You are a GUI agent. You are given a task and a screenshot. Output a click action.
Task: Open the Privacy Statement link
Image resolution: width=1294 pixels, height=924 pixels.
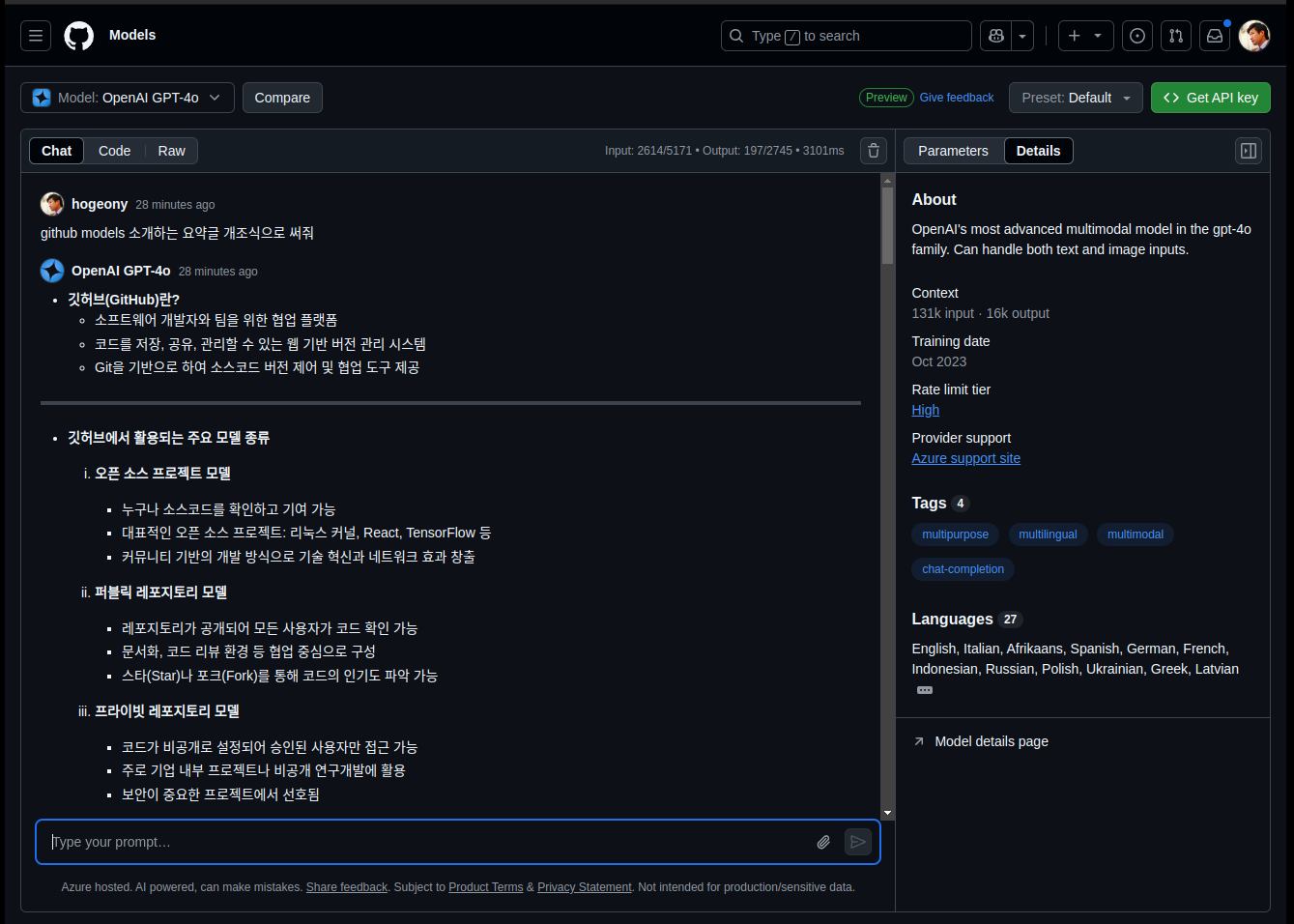coord(585,887)
